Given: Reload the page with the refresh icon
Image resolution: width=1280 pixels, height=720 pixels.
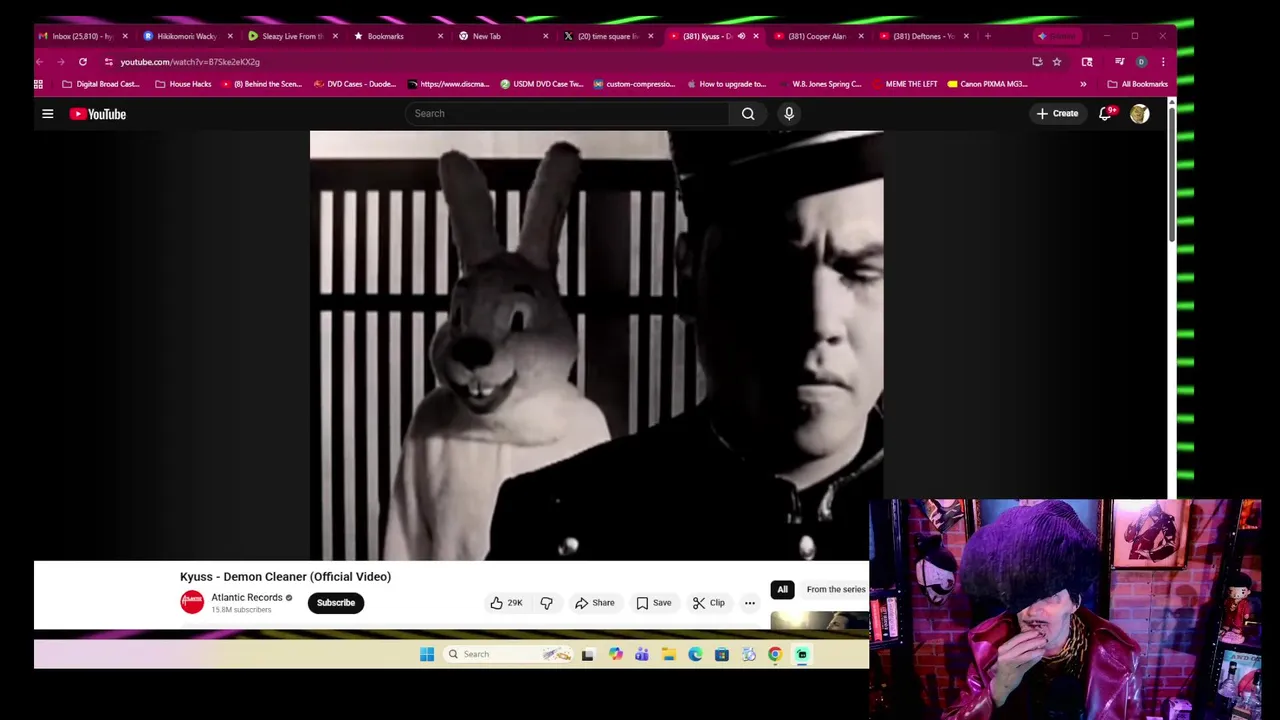Looking at the screenshot, I should click(x=83, y=62).
